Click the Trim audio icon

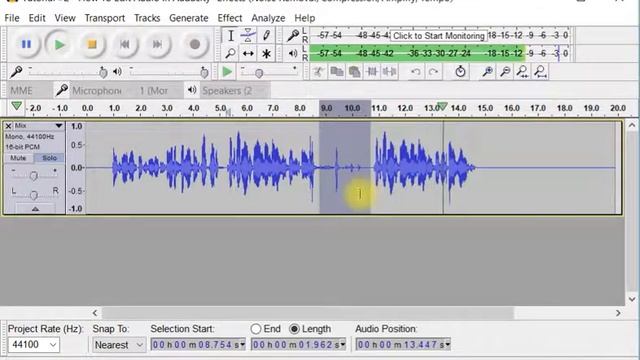[x=372, y=72]
